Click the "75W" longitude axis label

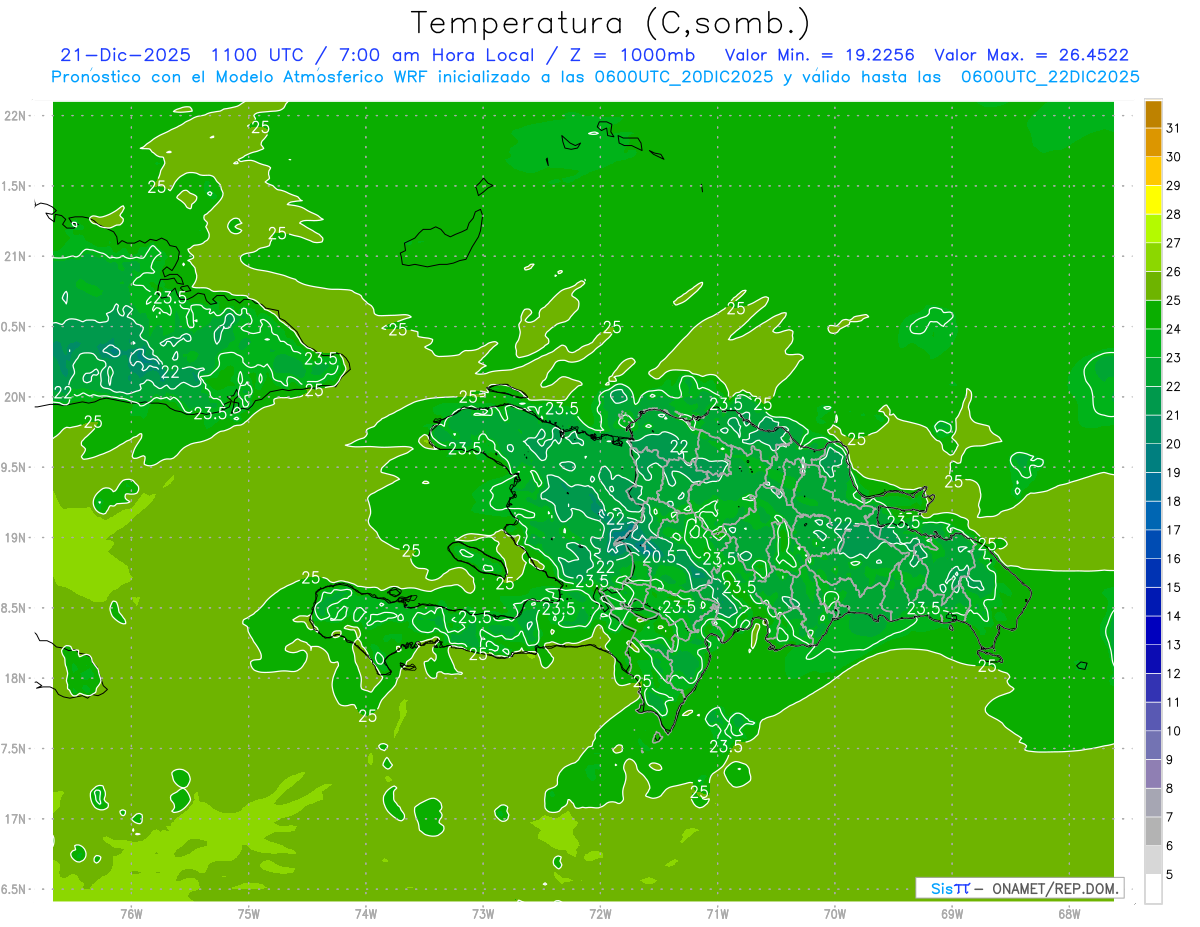pyautogui.click(x=249, y=914)
